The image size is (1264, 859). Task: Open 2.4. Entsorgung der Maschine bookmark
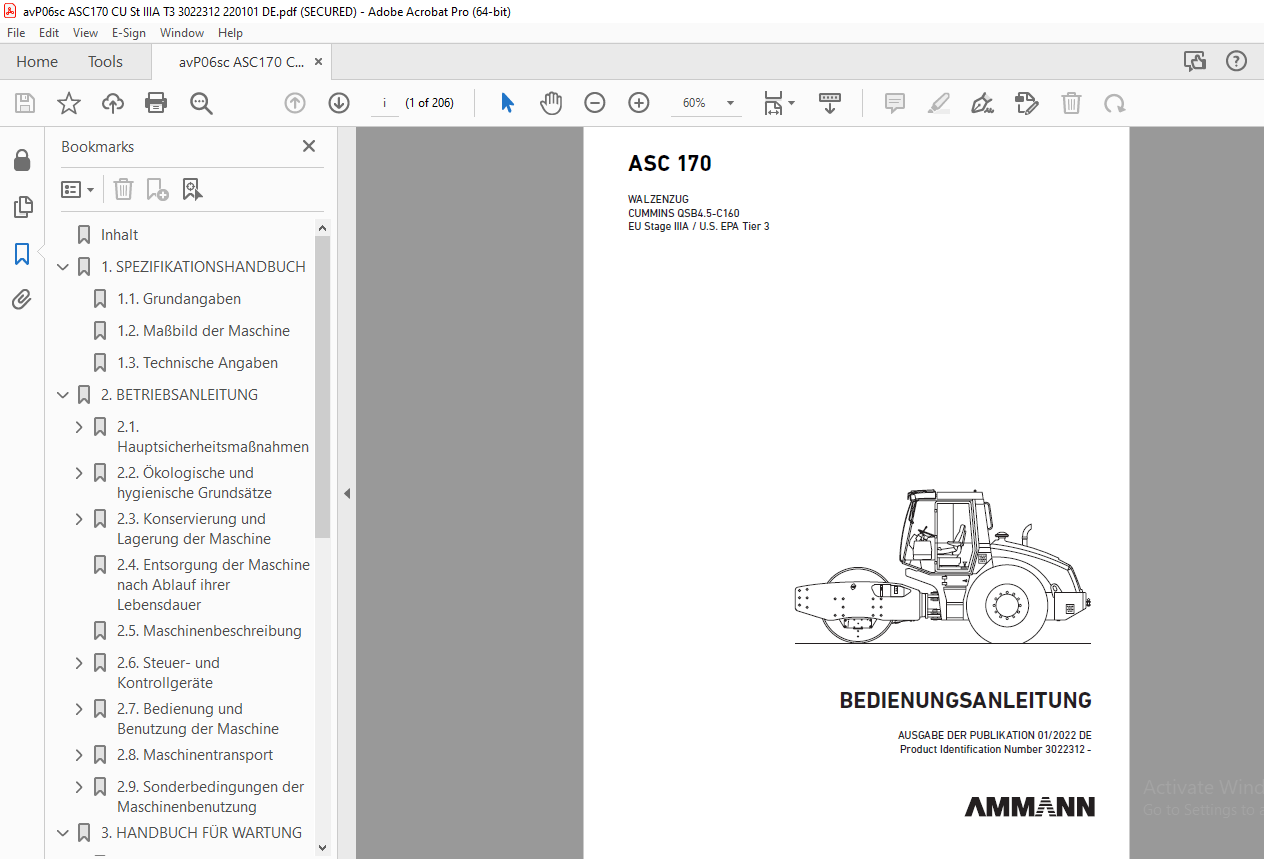coord(214,585)
